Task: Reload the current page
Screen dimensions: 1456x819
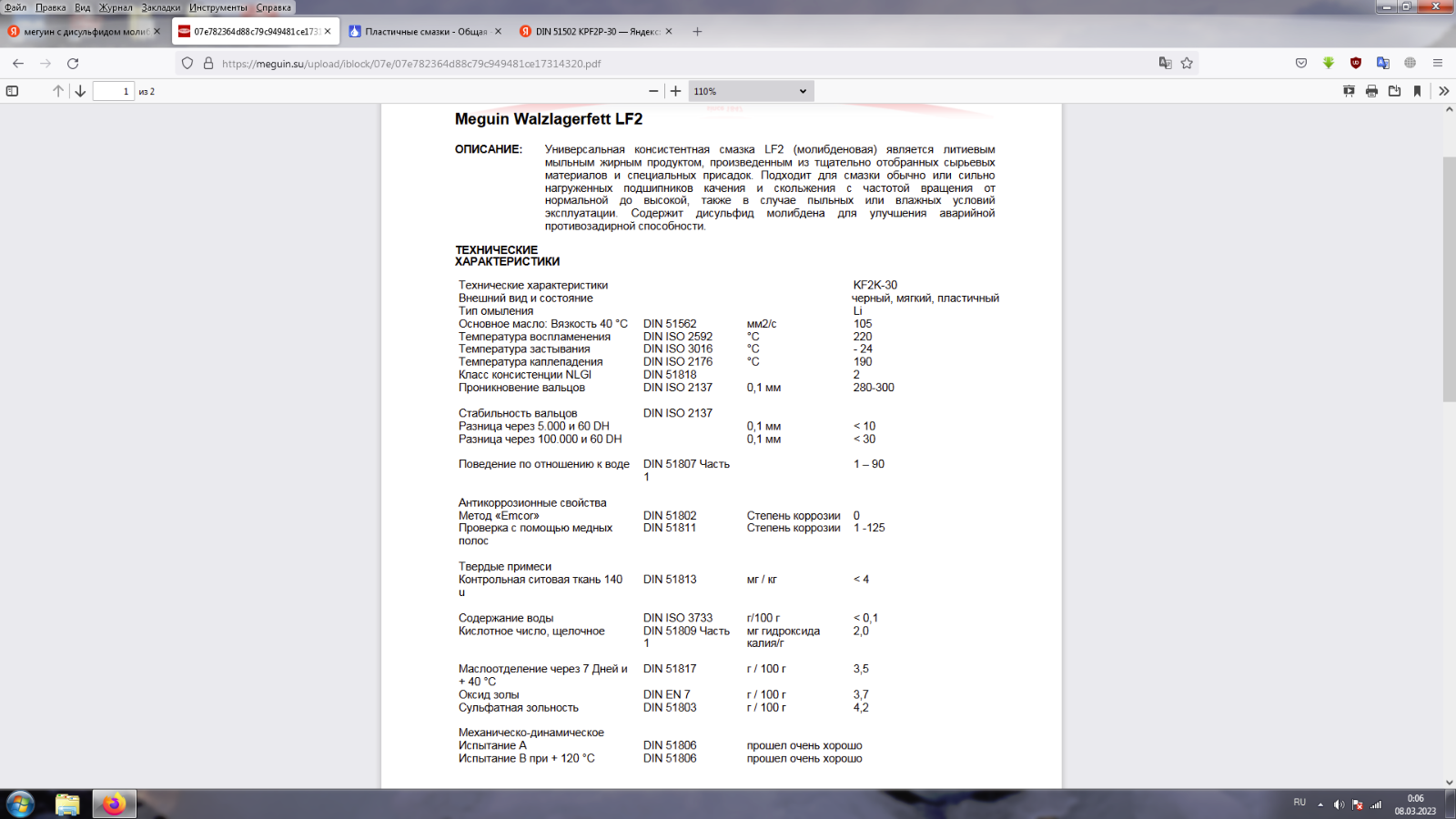Action: coord(73,64)
